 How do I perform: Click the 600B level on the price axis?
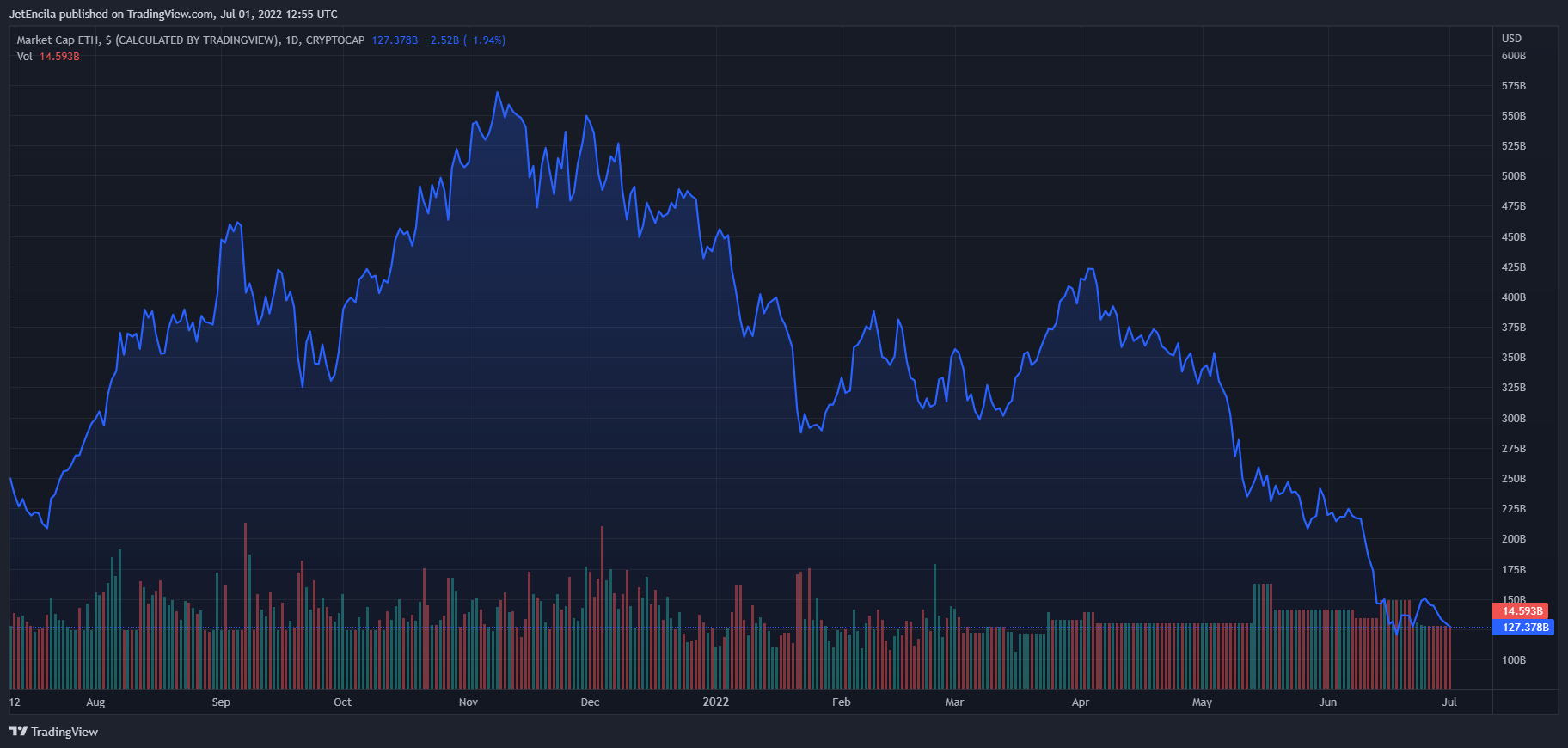[1513, 56]
